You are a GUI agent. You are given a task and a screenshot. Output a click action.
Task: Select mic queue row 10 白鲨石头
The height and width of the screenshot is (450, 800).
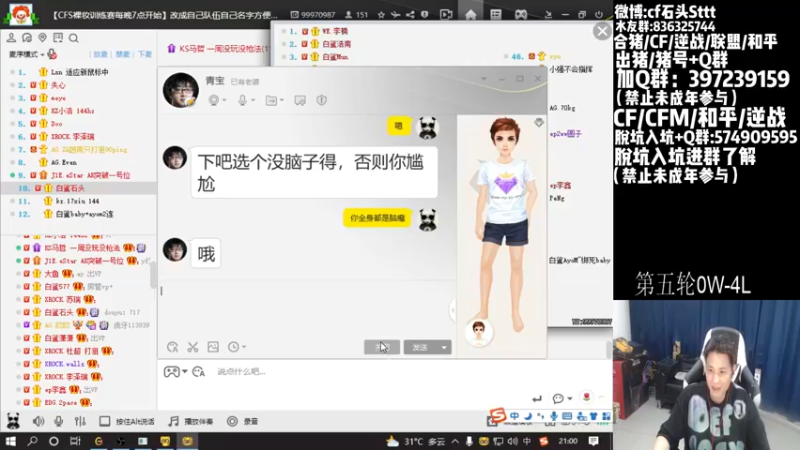[x=79, y=188]
